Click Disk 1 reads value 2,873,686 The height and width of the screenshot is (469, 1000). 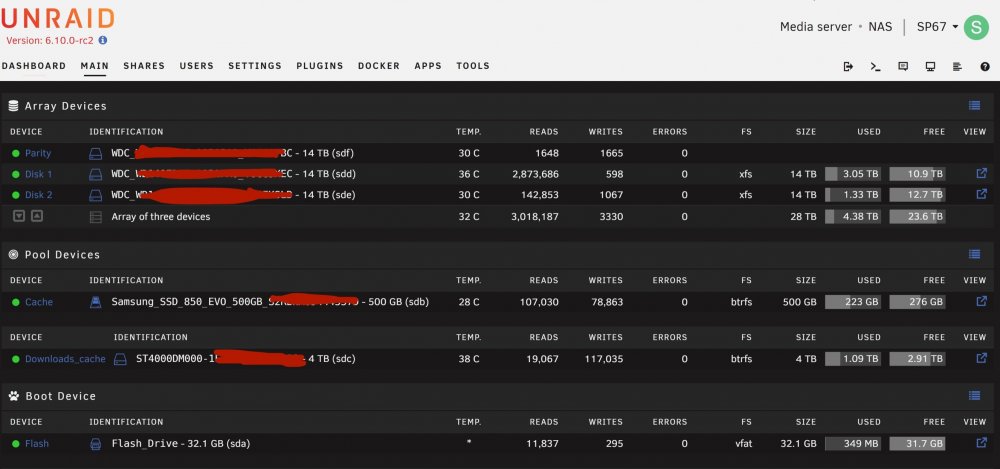tap(535, 174)
